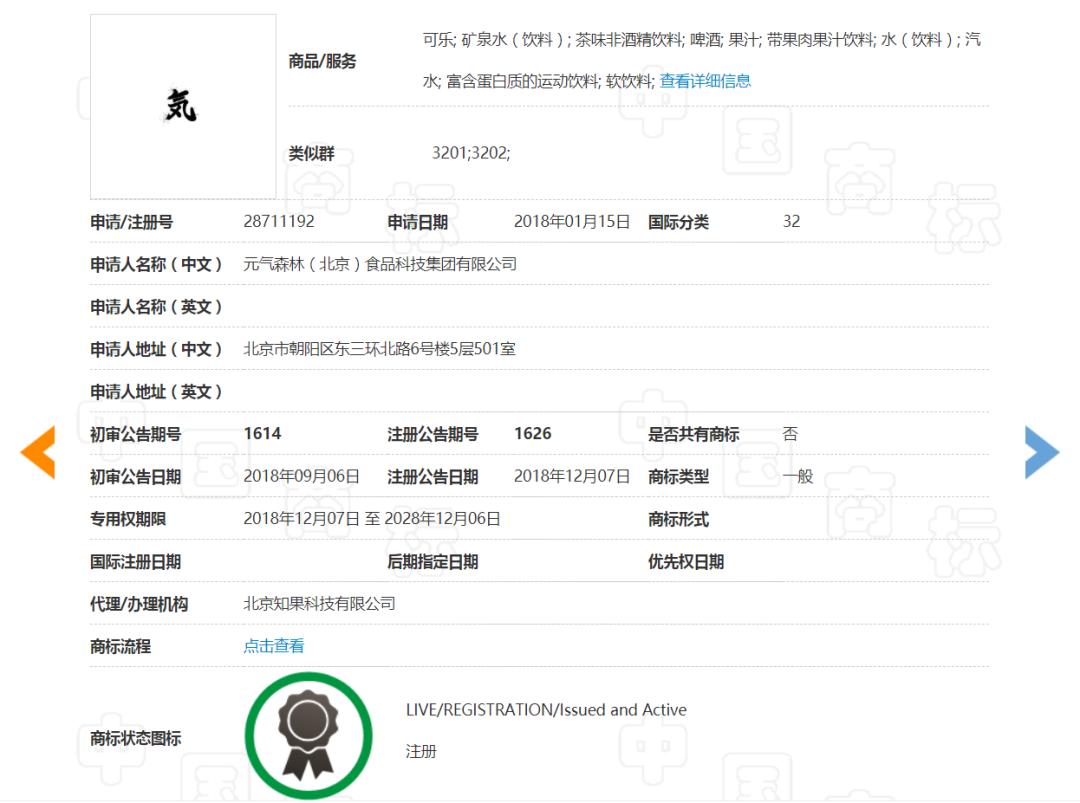
Task: Click the registration announcement issue number 1626
Action: [532, 433]
